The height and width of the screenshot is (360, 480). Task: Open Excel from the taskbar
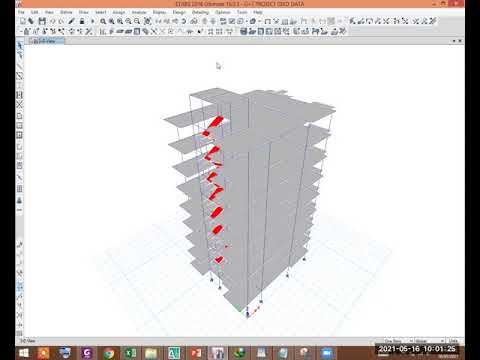click(130, 353)
